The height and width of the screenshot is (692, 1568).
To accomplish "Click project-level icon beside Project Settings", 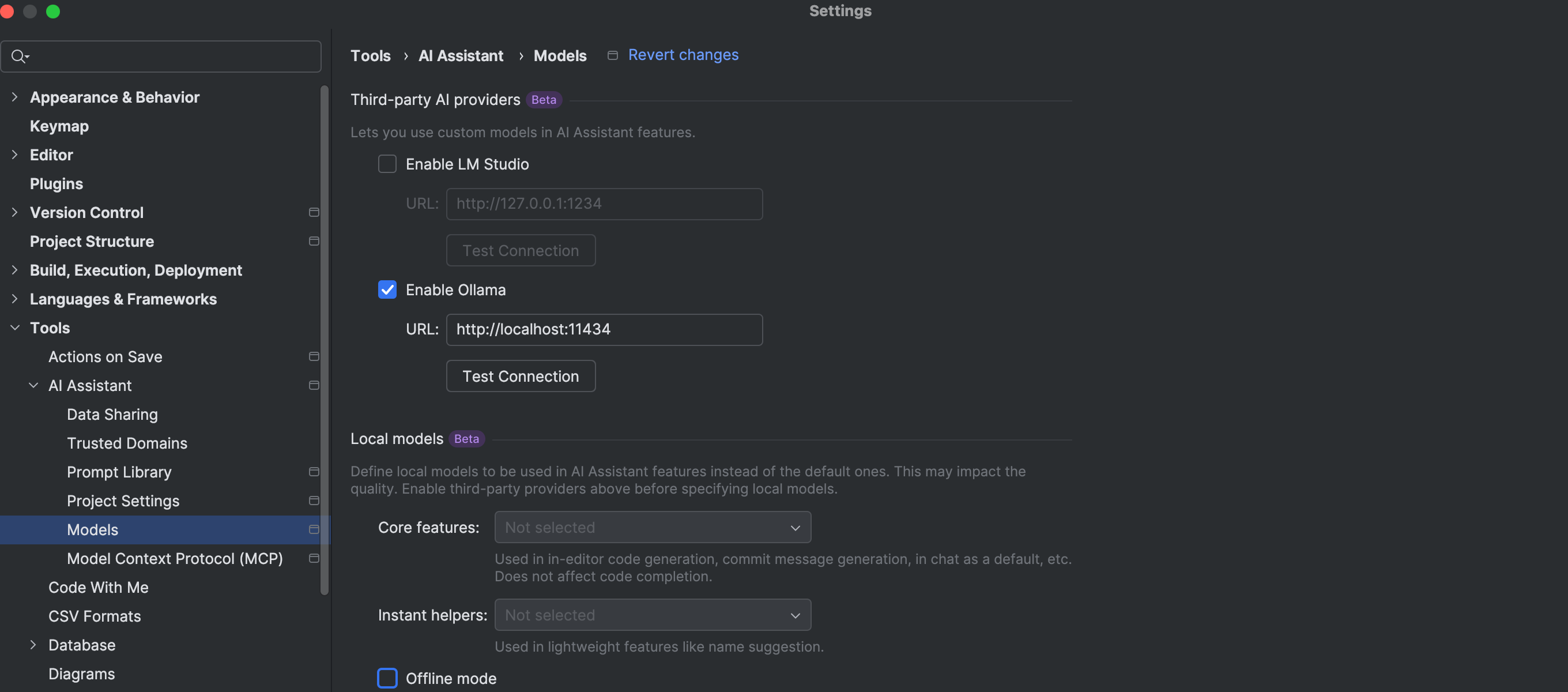I will tap(314, 501).
